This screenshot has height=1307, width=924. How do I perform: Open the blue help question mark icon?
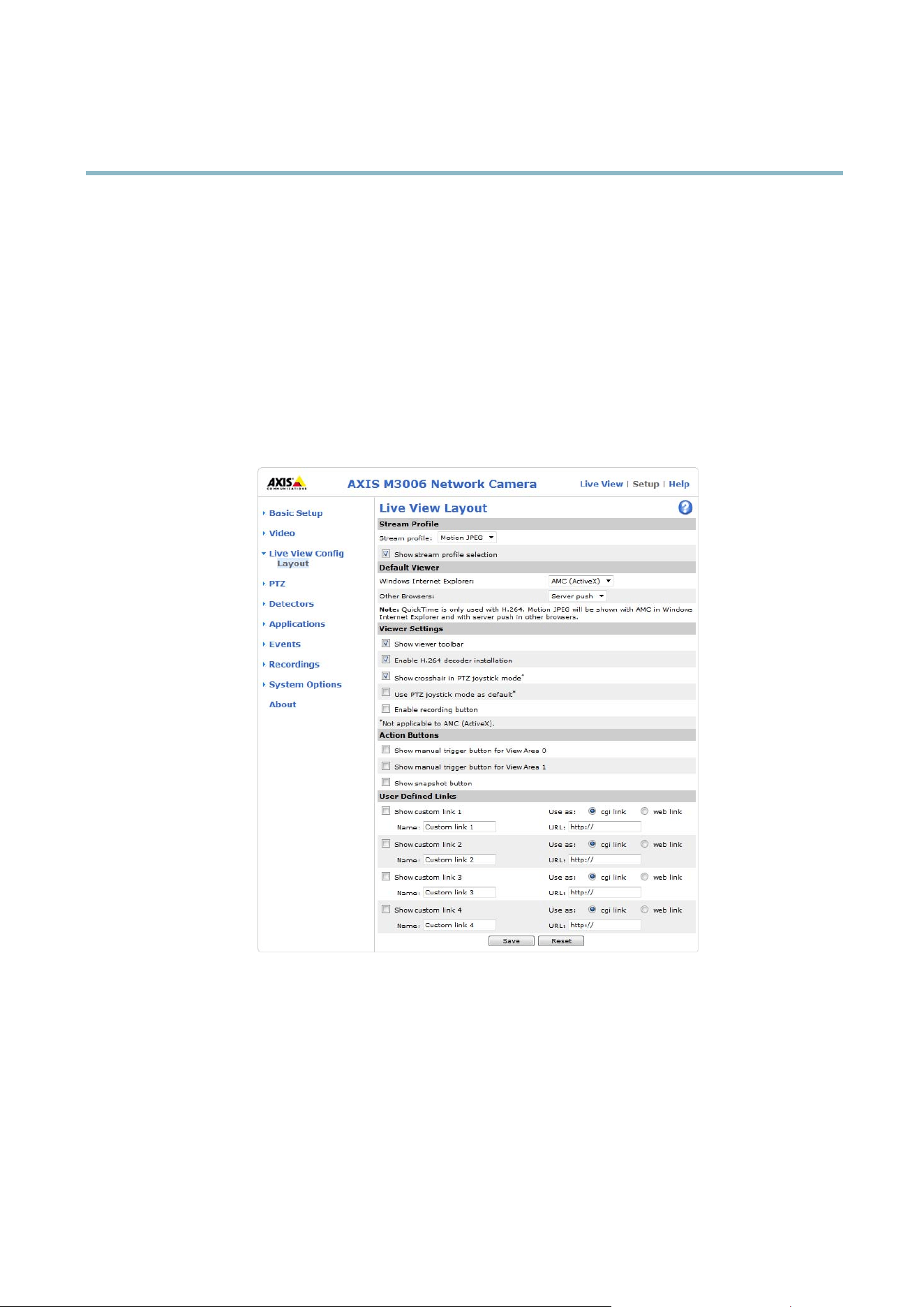(685, 508)
